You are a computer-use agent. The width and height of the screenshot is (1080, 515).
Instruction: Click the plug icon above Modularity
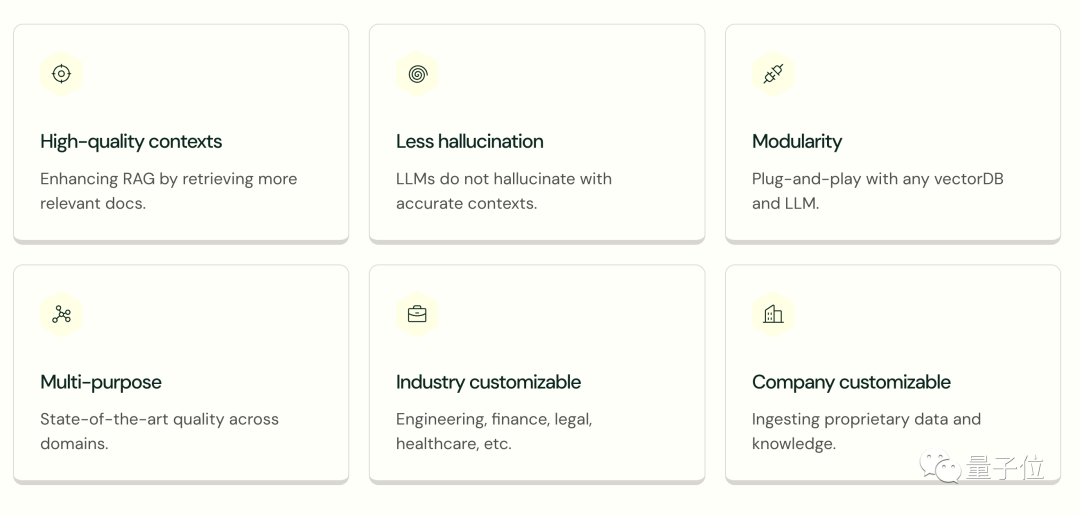[773, 74]
